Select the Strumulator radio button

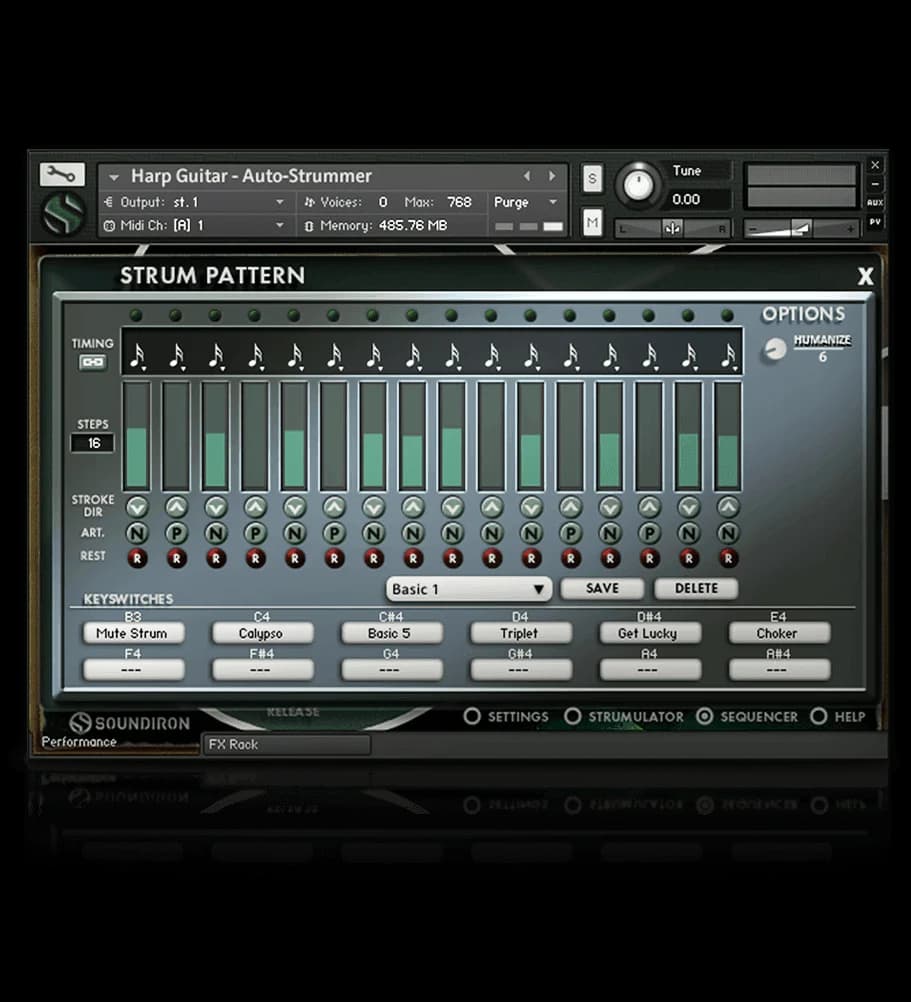pyautogui.click(x=573, y=716)
